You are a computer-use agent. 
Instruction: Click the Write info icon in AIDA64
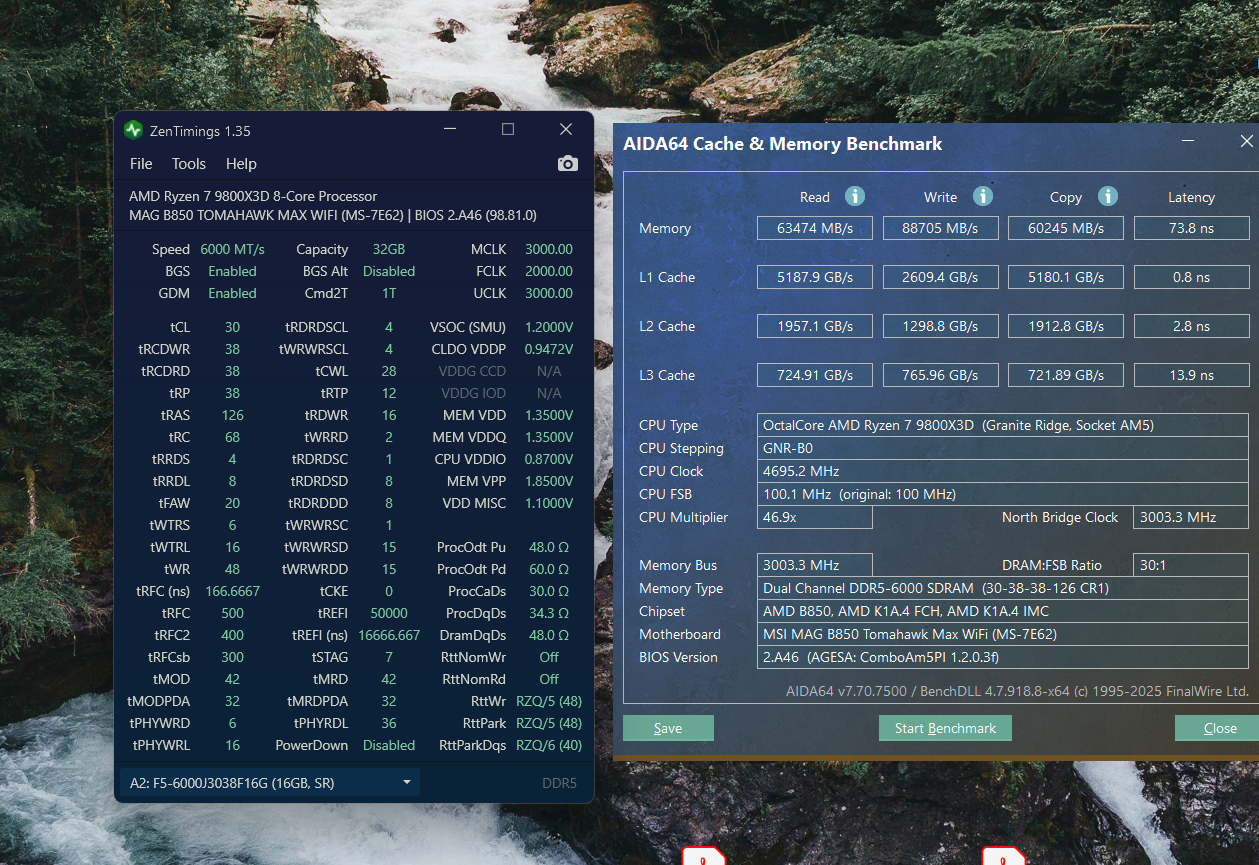983,196
